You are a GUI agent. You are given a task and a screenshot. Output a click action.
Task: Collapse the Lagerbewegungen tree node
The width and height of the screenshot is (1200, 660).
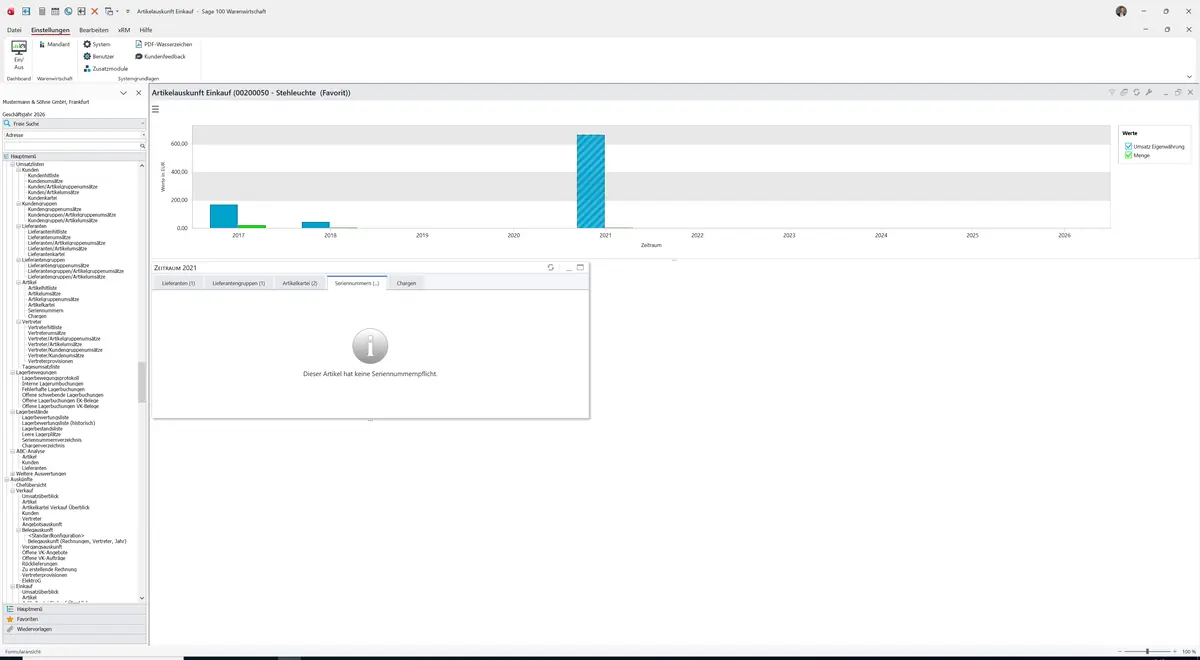[13, 372]
